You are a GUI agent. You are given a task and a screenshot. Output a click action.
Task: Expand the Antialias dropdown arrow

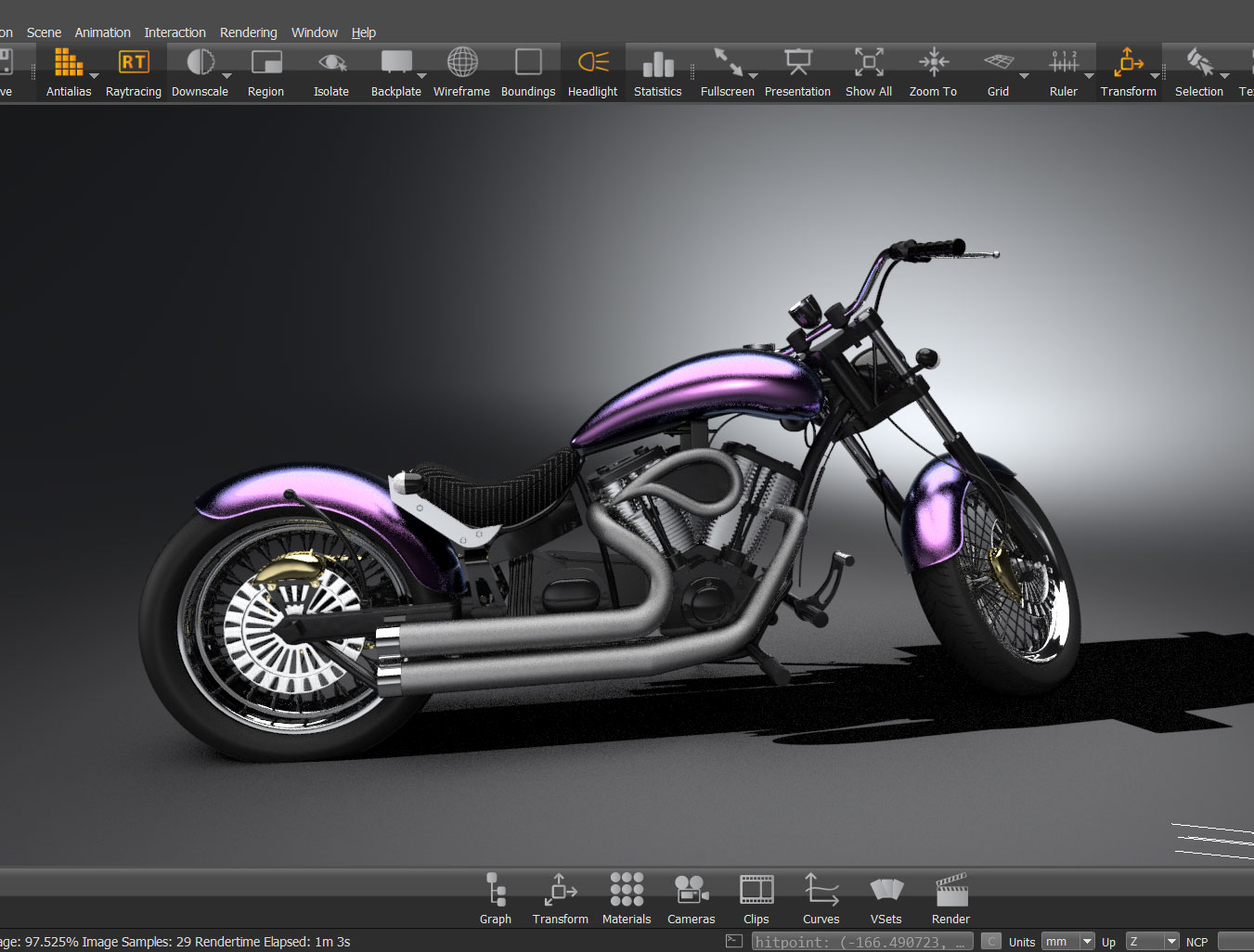pyautogui.click(x=94, y=76)
